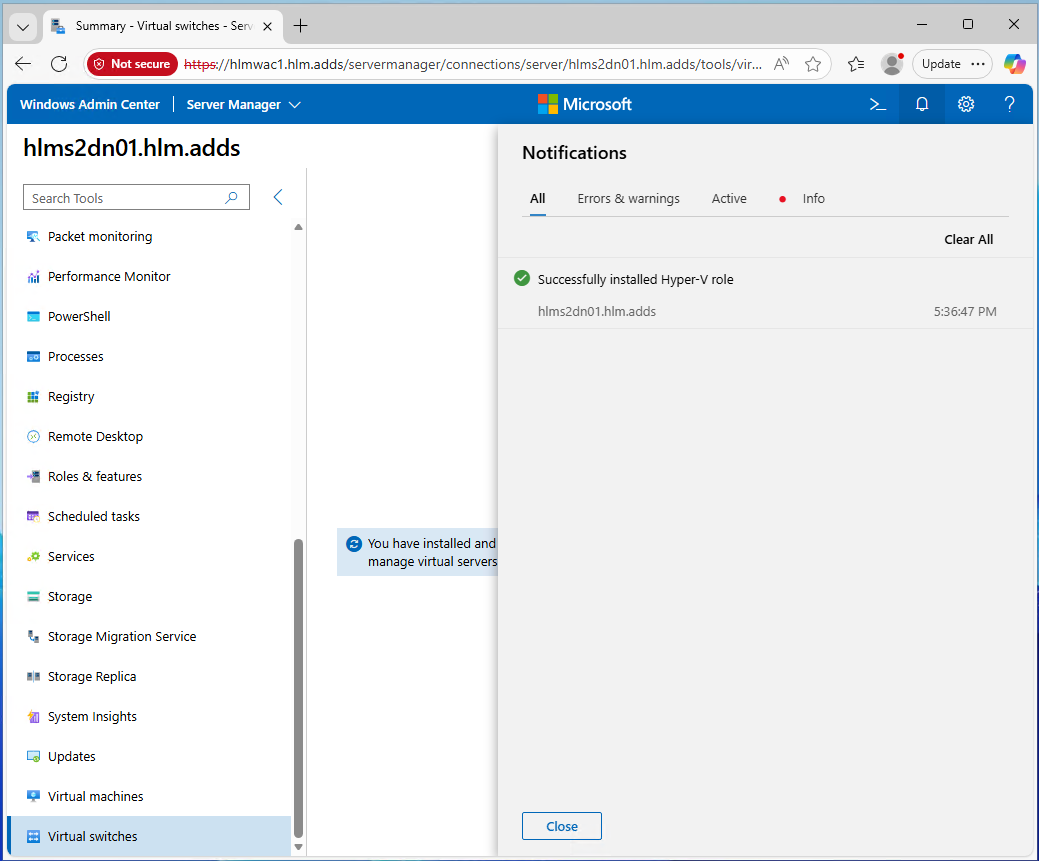Viewport: 1039px width, 861px height.
Task: Close the Notifications panel
Action: (x=561, y=826)
